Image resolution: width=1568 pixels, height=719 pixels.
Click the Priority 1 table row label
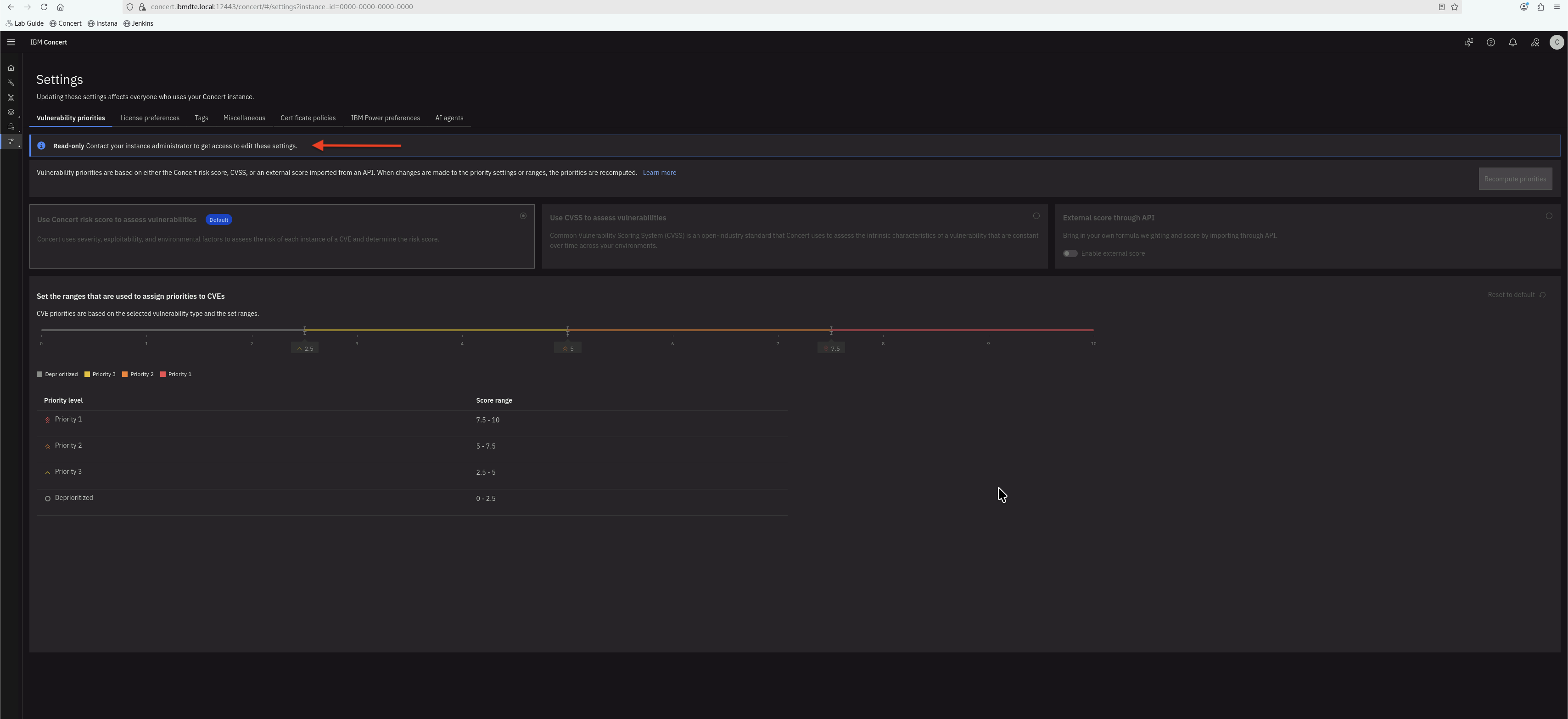(x=68, y=420)
